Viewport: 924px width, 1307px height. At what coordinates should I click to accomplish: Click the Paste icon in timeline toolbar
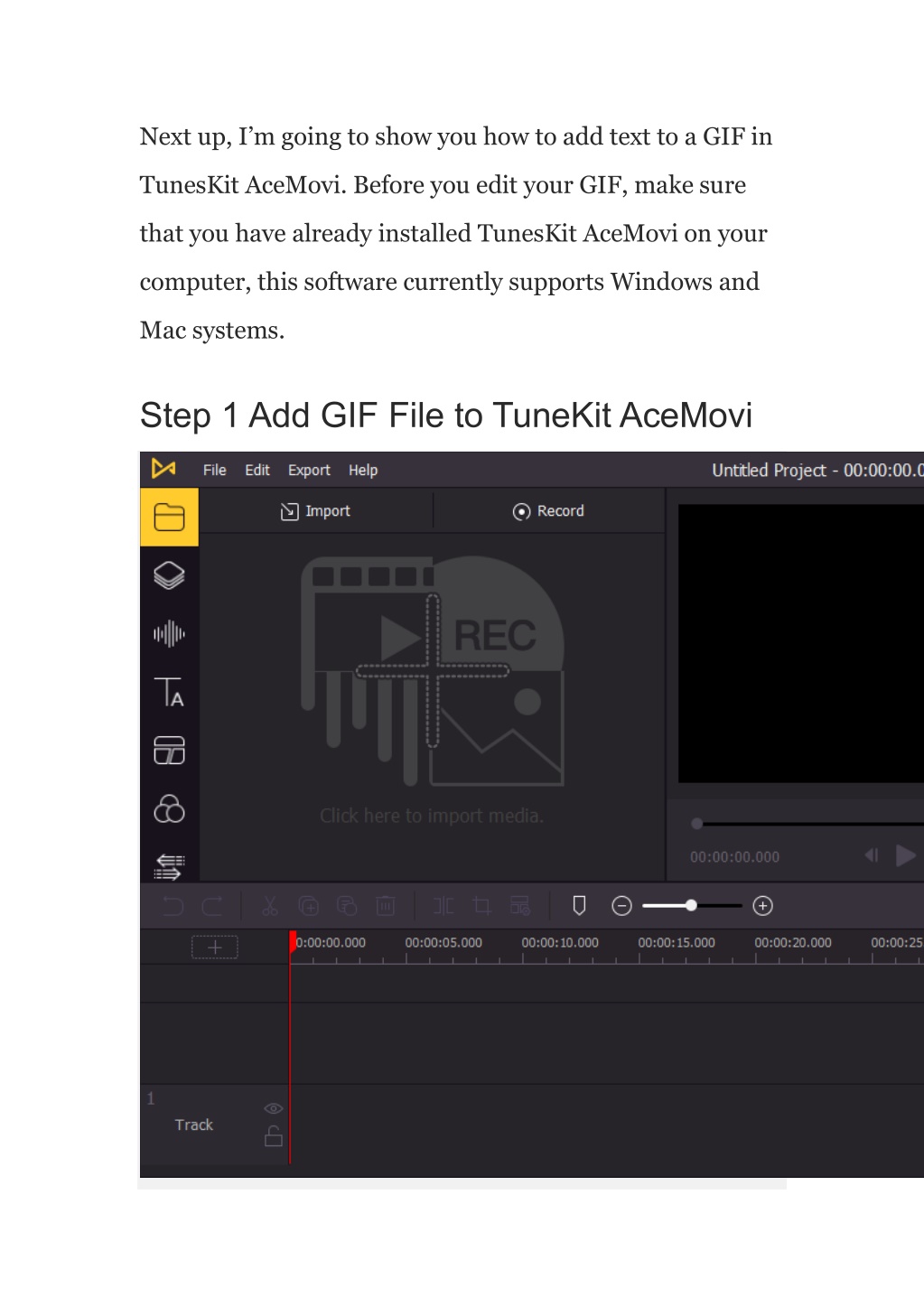point(347,906)
